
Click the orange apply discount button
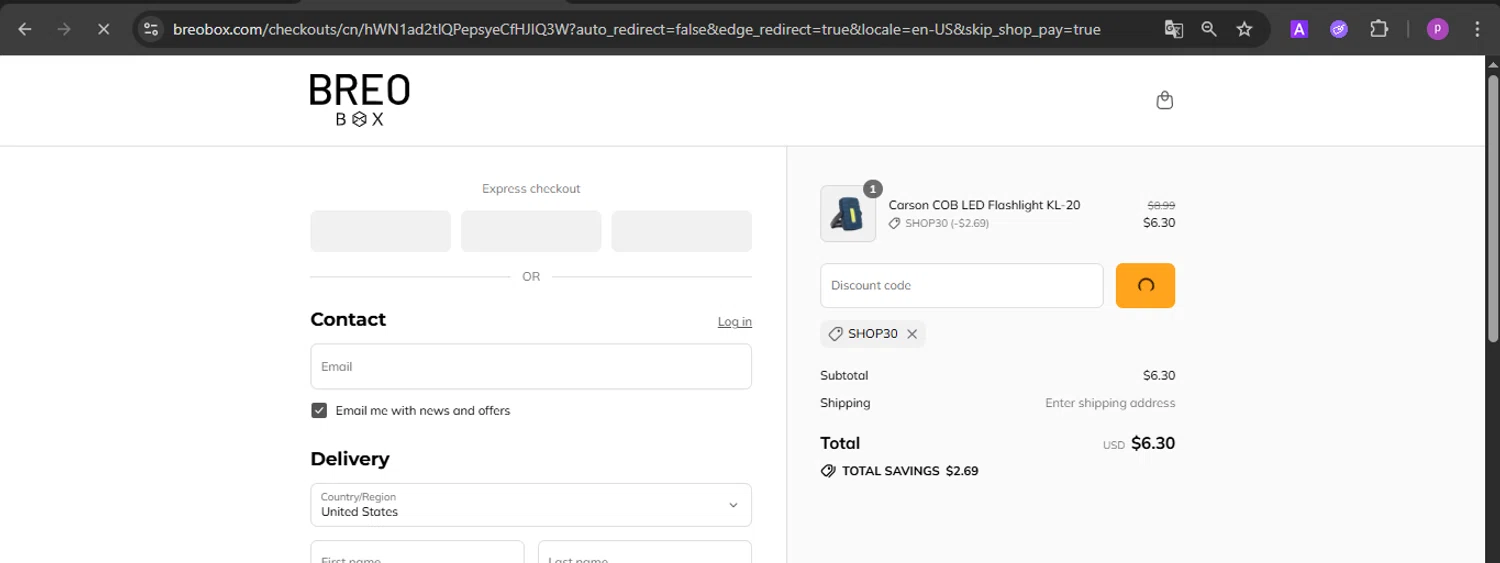click(1145, 285)
